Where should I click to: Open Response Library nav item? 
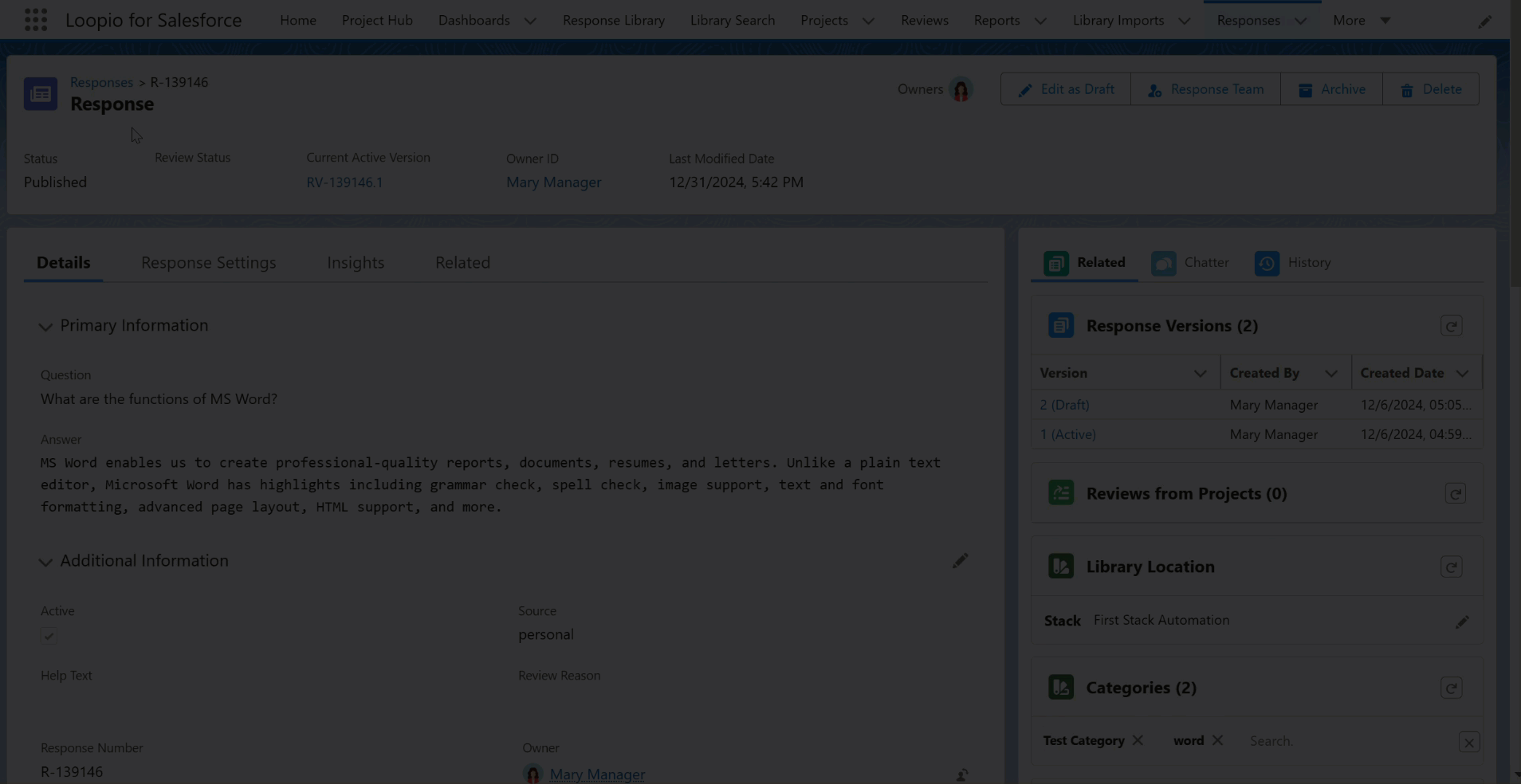pyautogui.click(x=614, y=20)
